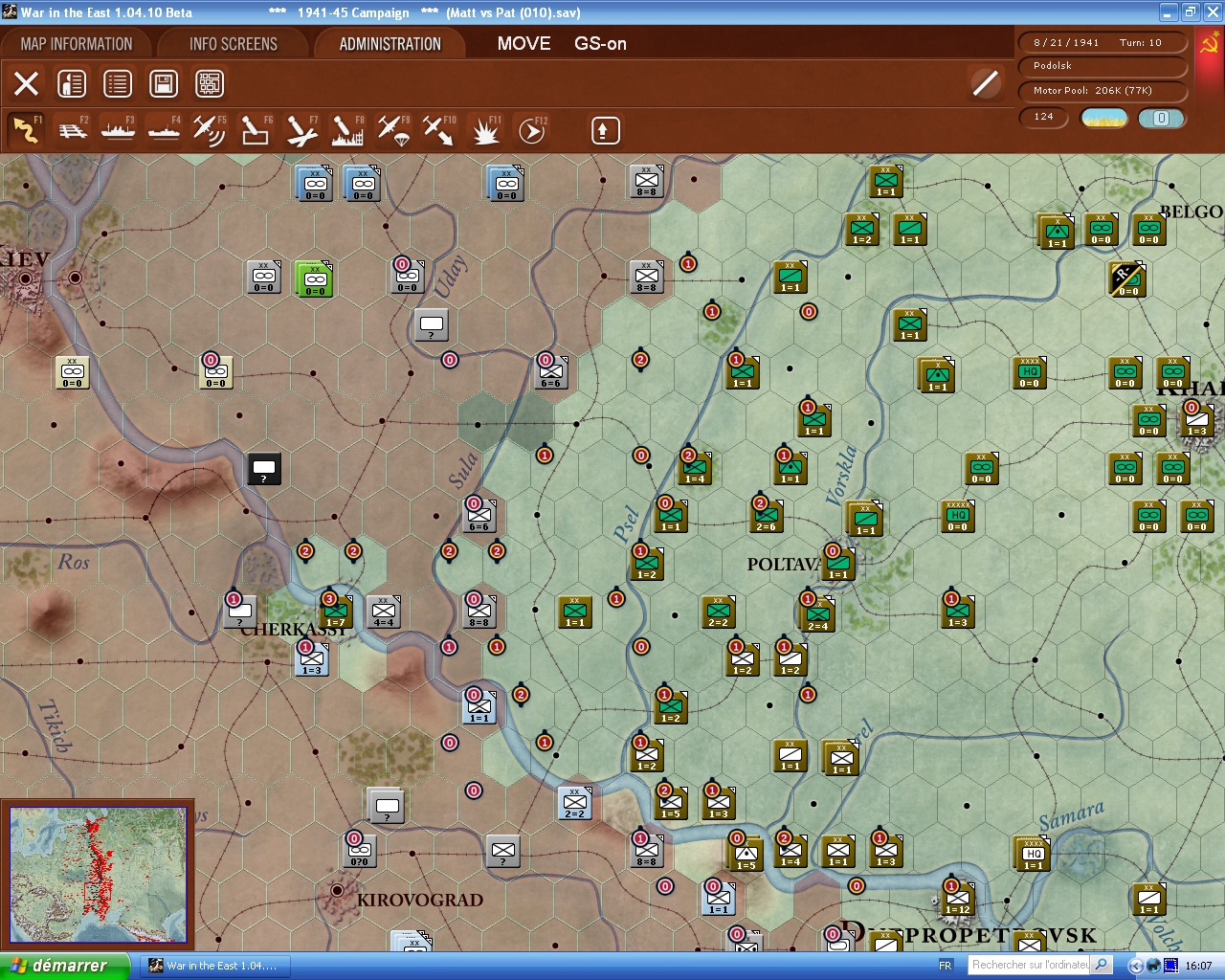This screenshot has width=1225, height=980.
Task: Open the list report icon in Administration toolbar
Action: coord(118,83)
